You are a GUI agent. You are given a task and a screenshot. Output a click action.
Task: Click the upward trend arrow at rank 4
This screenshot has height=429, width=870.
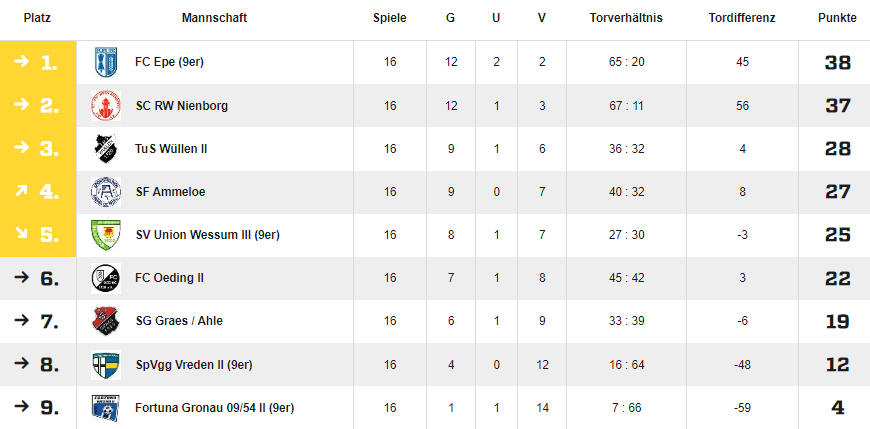coord(21,191)
